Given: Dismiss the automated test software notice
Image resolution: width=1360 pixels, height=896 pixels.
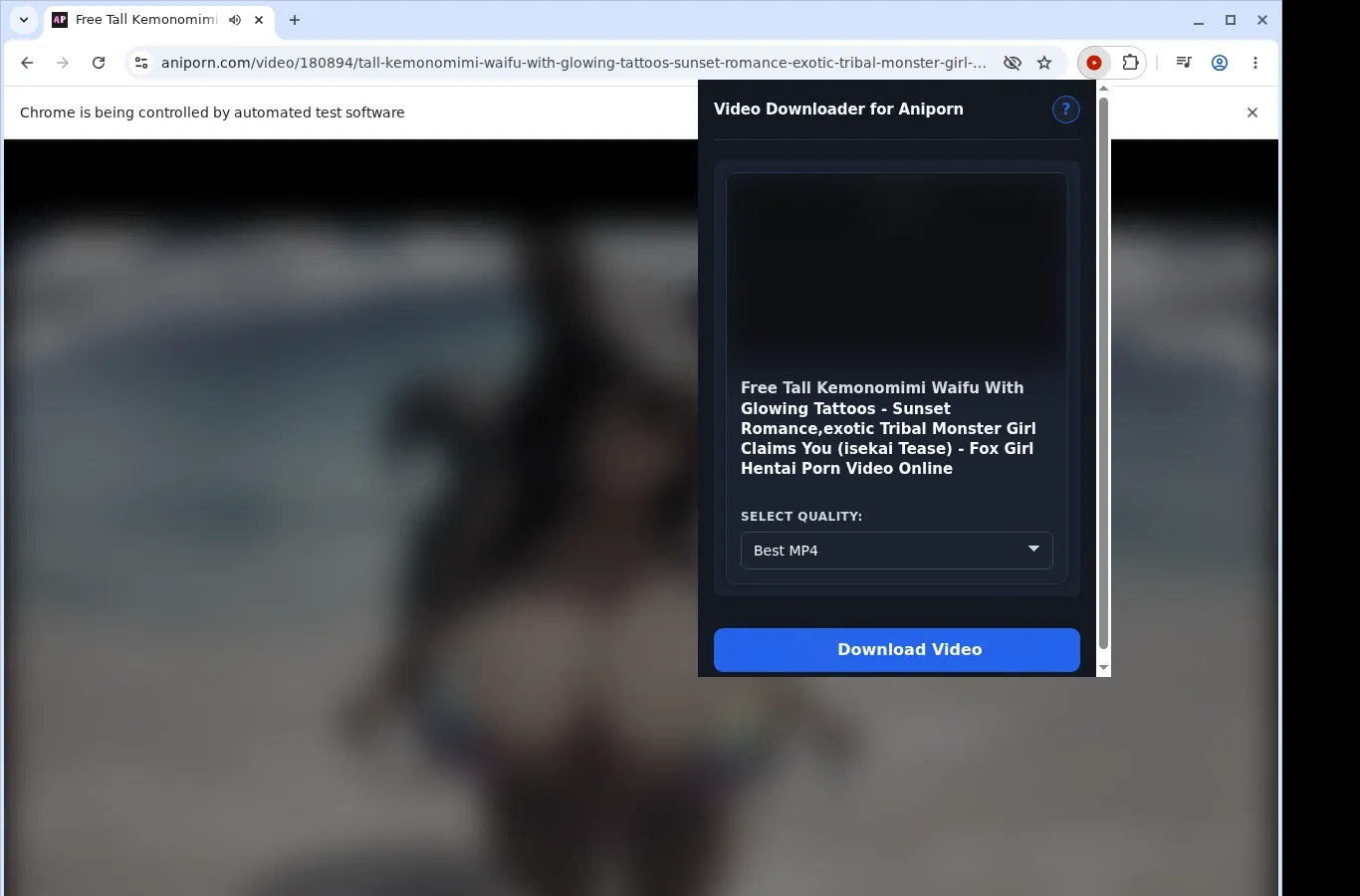Looking at the screenshot, I should 1252,112.
